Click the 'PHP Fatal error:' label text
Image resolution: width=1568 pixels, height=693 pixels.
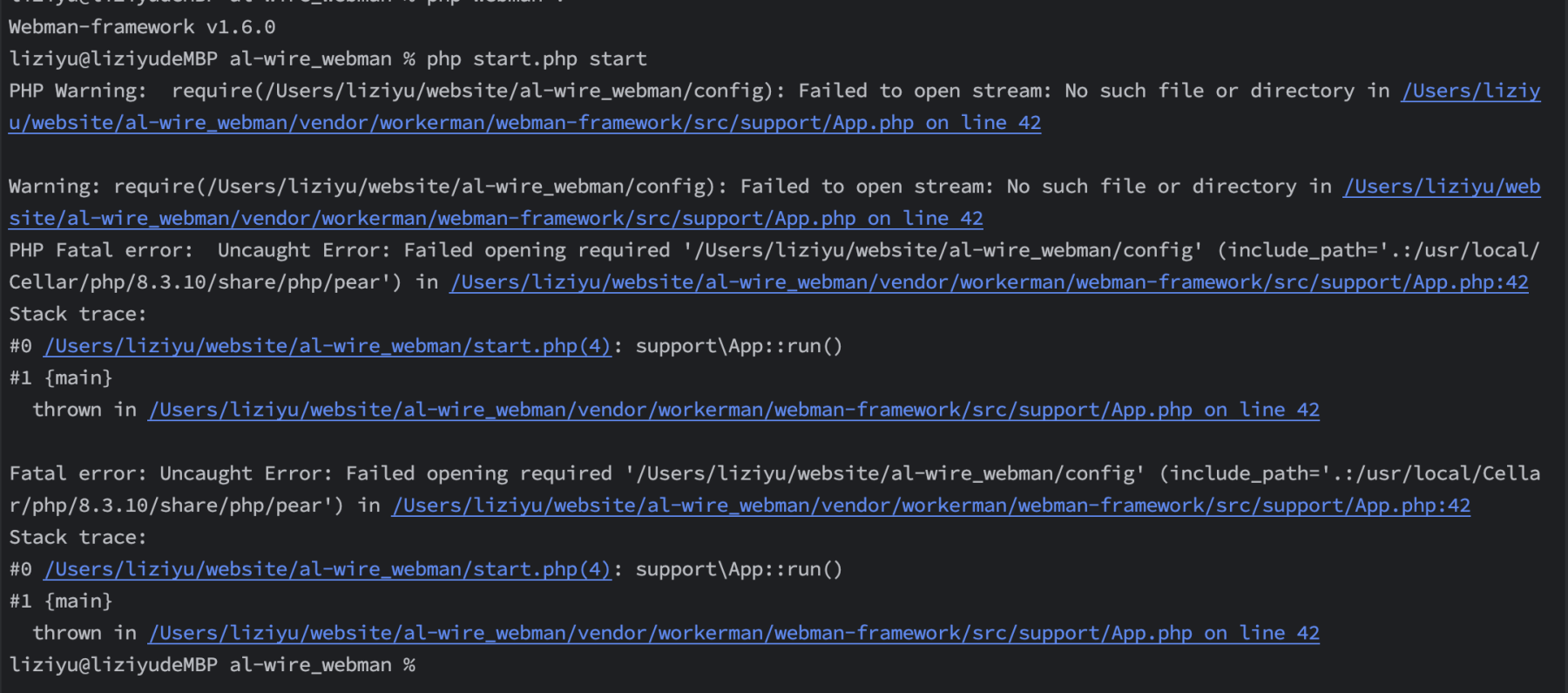coord(101,250)
